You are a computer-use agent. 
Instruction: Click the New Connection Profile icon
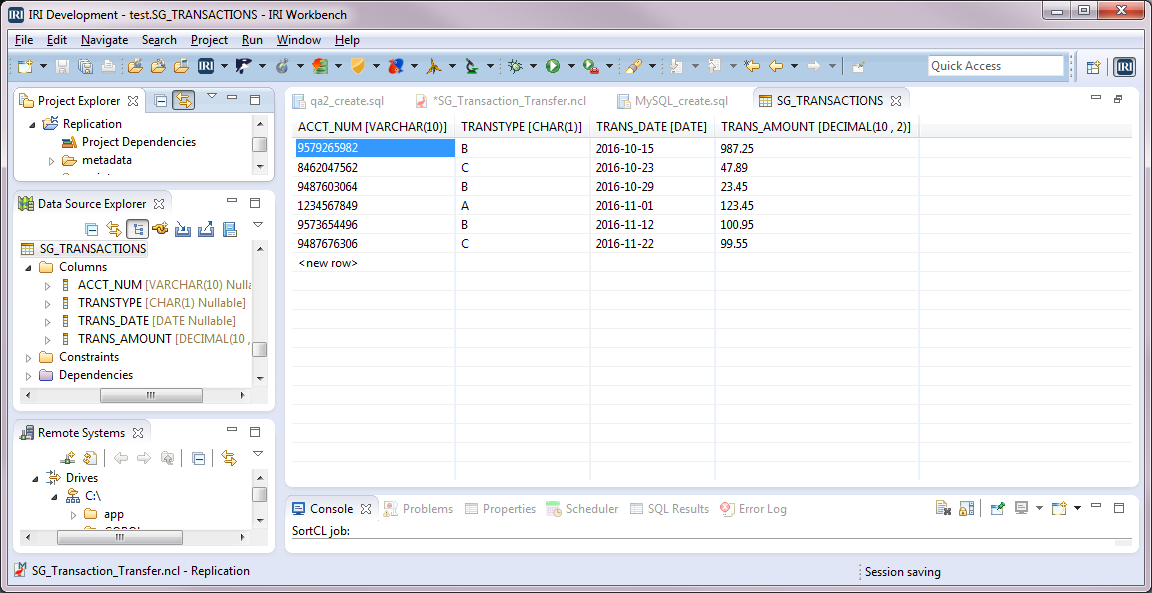160,229
